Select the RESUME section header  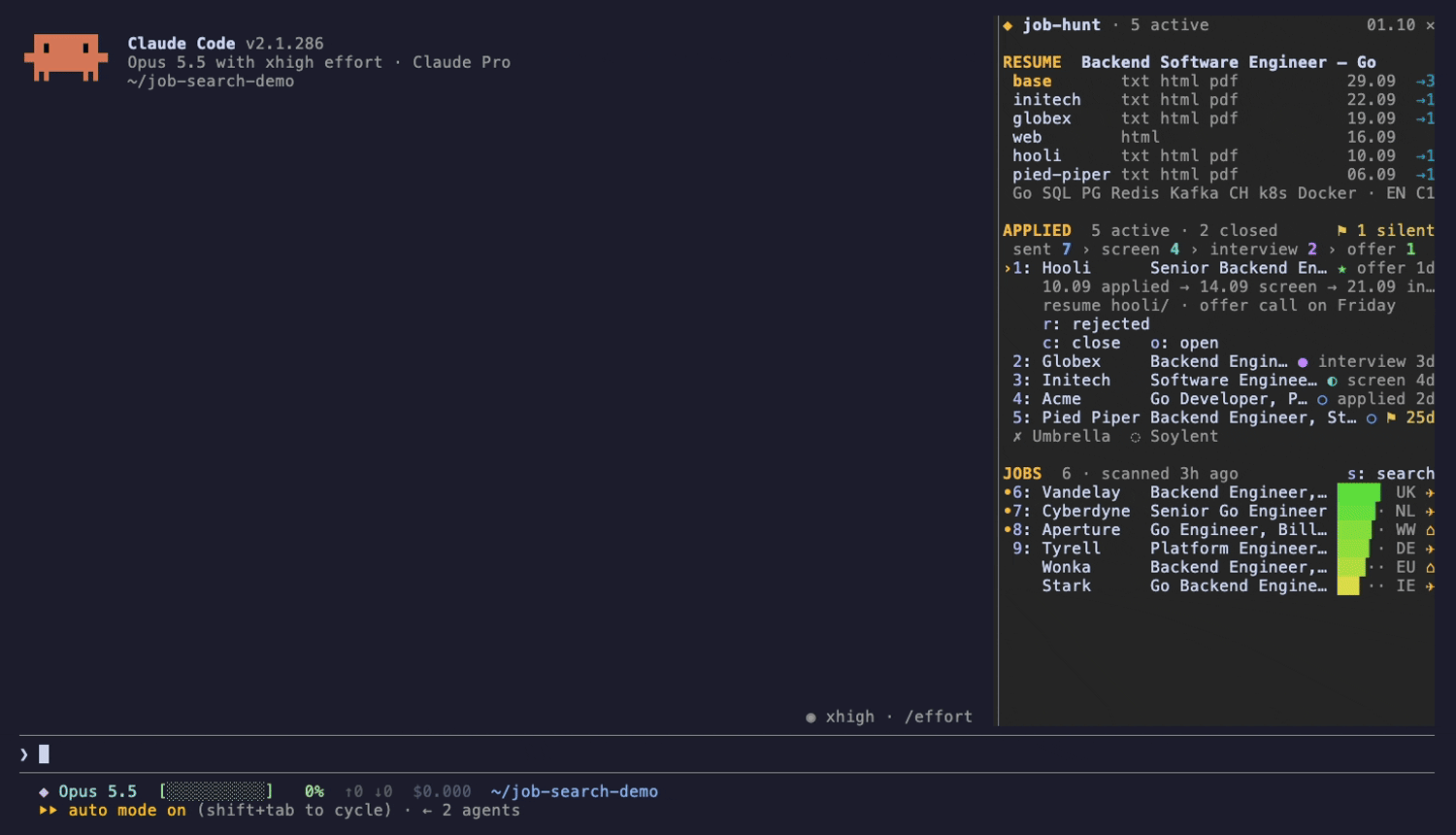tap(1032, 62)
